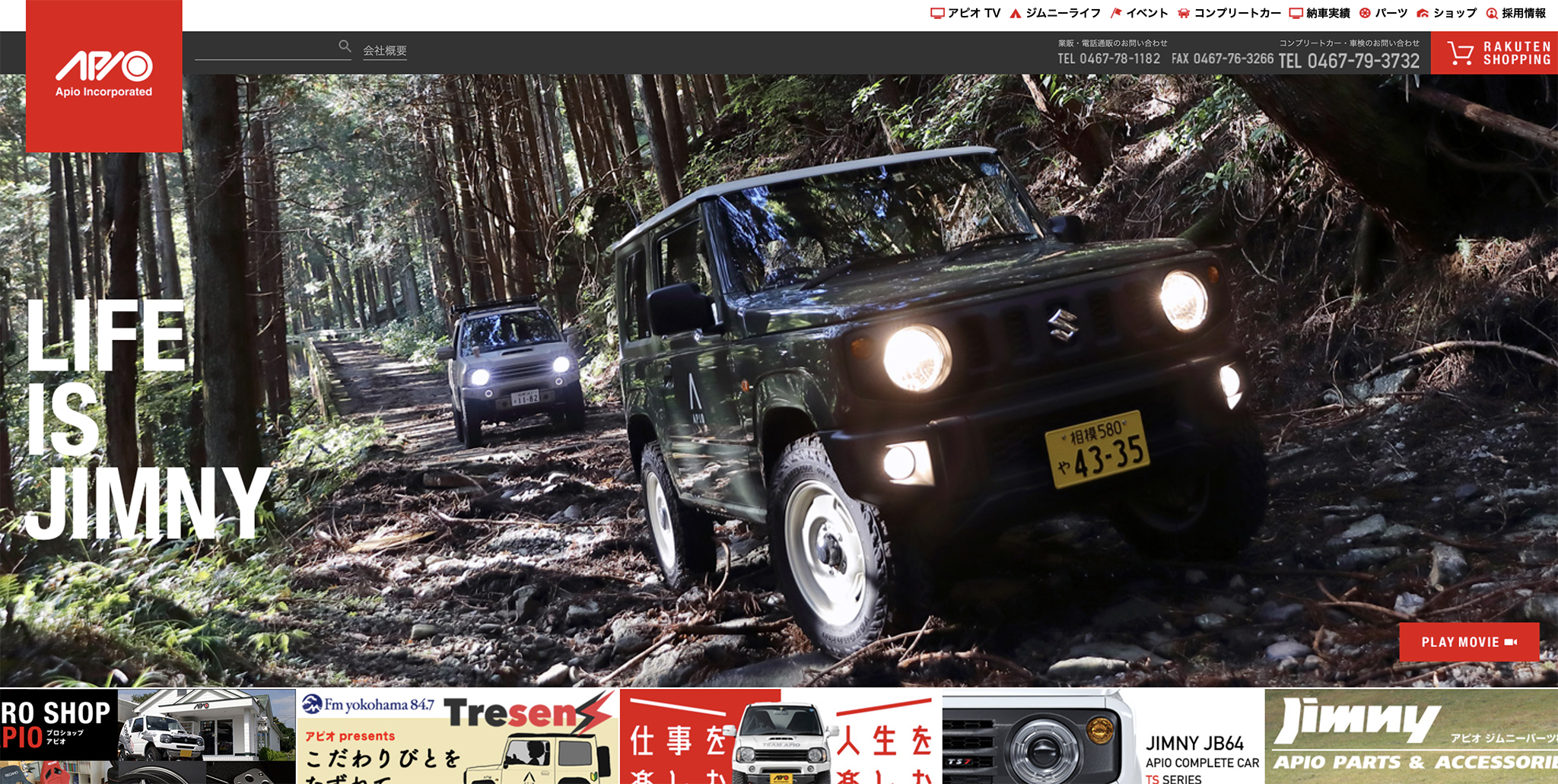Viewport: 1558px width, 784px height.
Task: Click the phone number TEL 0467-79-3732
Action: tap(1349, 61)
